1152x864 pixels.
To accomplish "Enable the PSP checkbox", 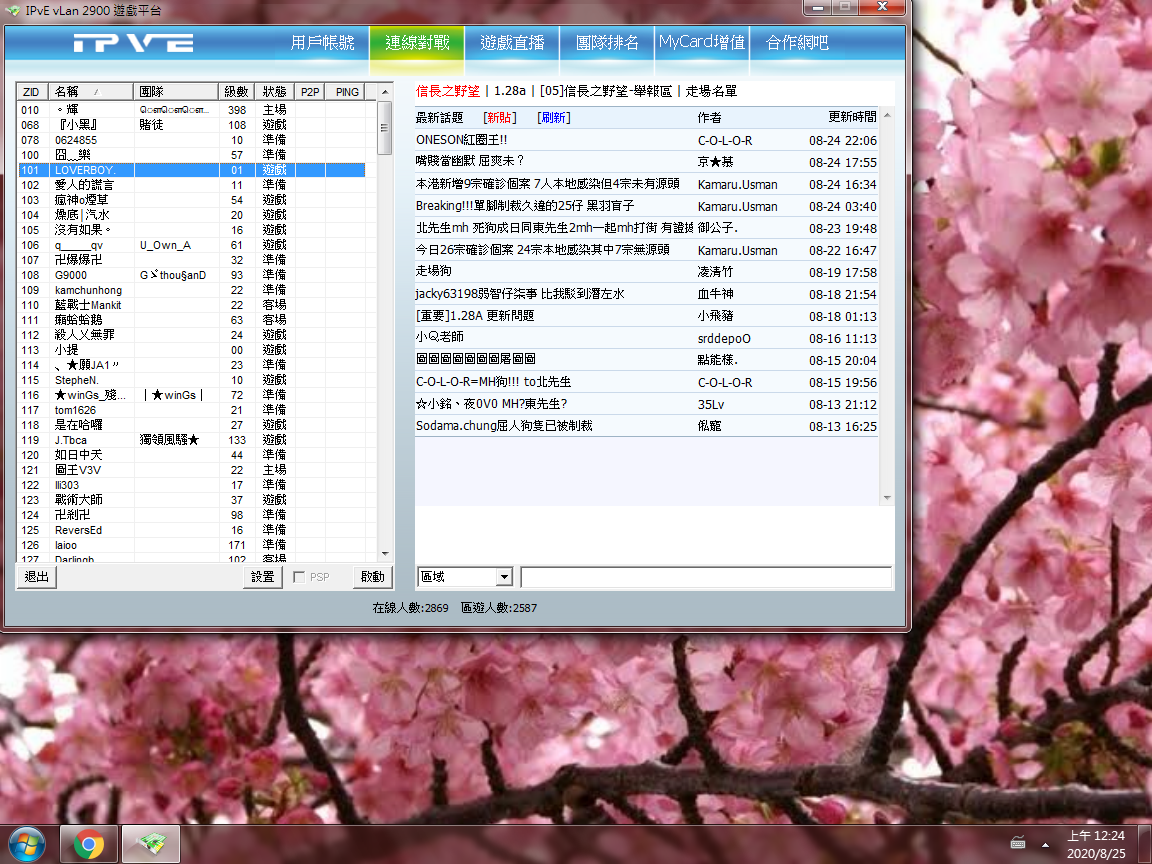I will coord(300,577).
